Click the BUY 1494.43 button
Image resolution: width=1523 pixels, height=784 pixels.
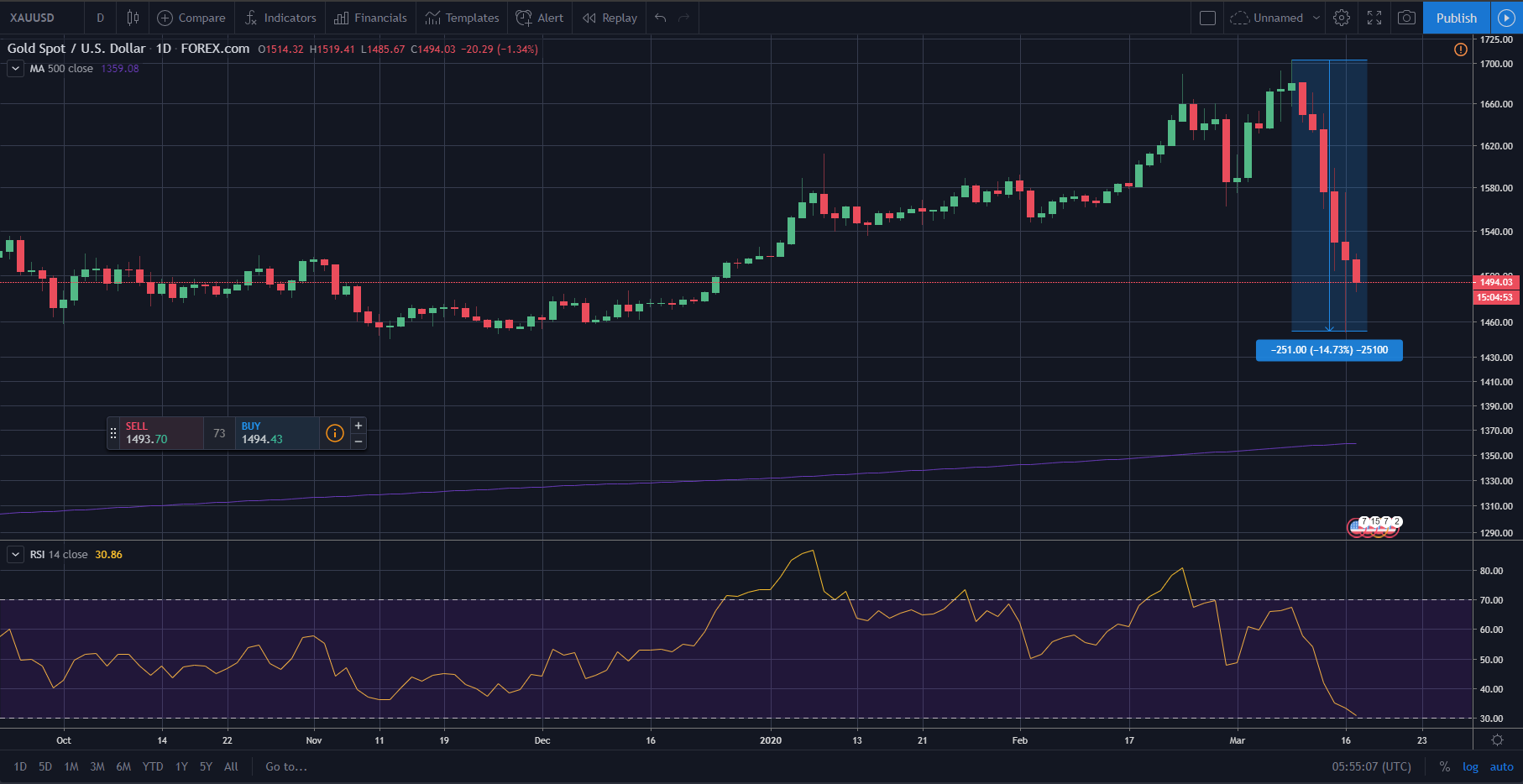pos(277,433)
